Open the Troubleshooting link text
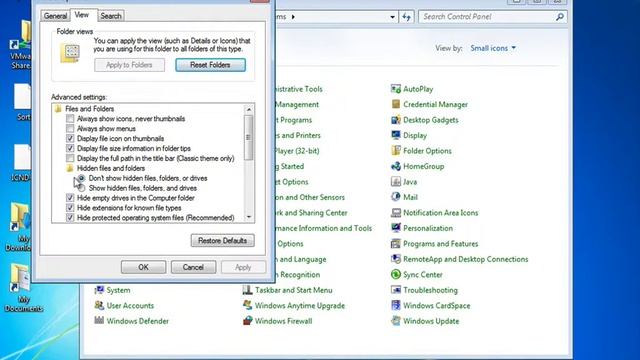640x360 pixels. tap(430, 290)
